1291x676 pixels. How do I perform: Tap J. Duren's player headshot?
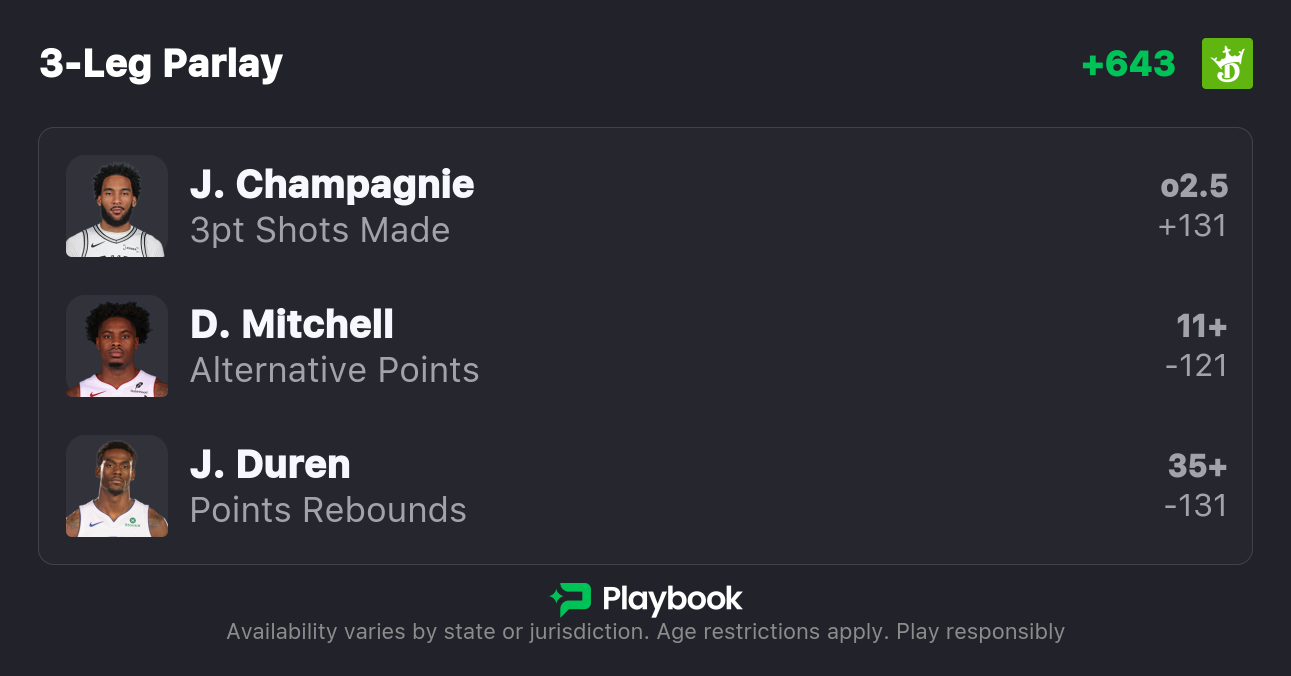[x=117, y=486]
